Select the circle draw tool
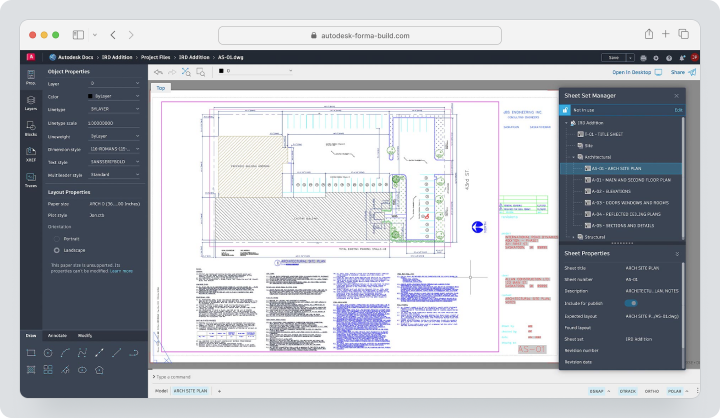This screenshot has height=418, width=720. [x=48, y=353]
